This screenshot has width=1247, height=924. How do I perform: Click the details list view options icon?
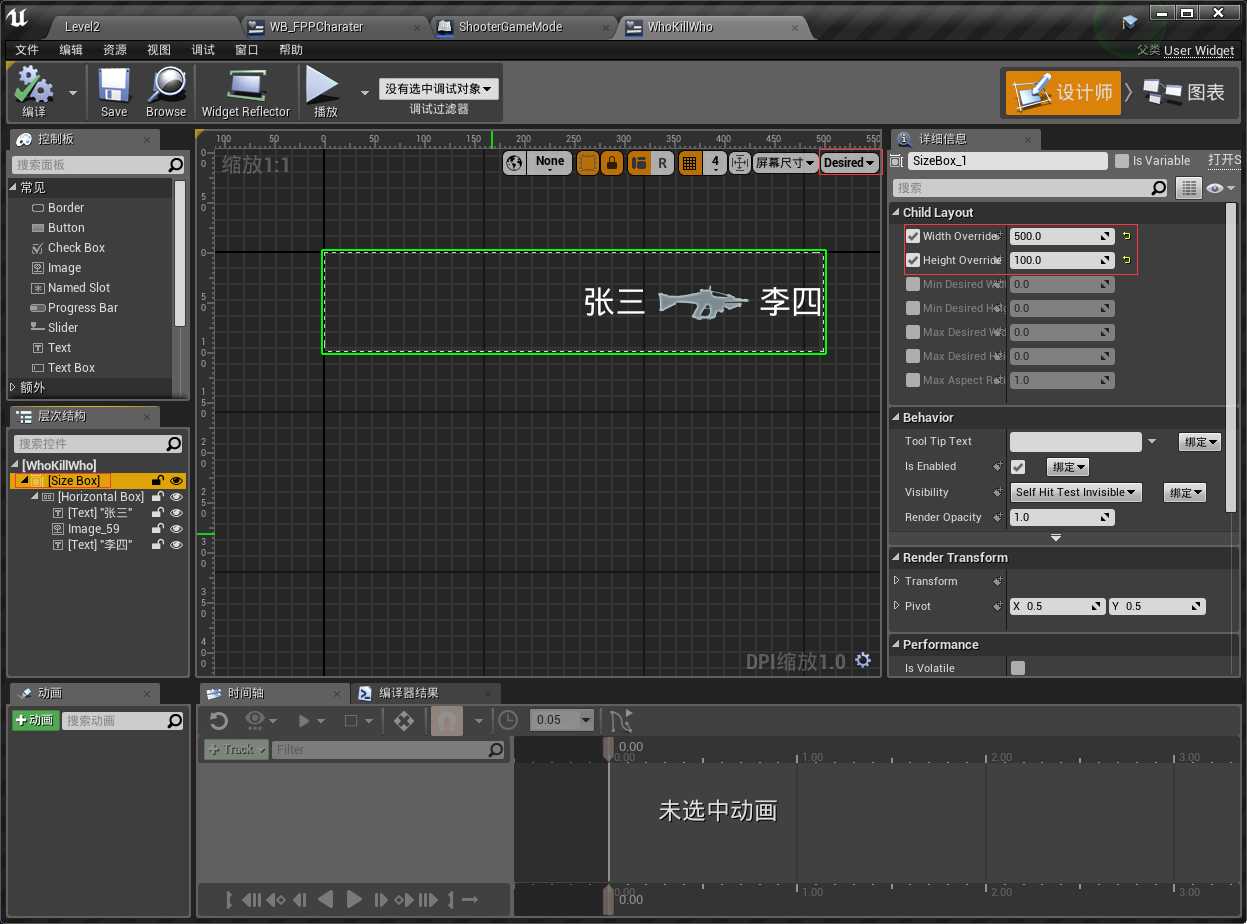[1187, 188]
